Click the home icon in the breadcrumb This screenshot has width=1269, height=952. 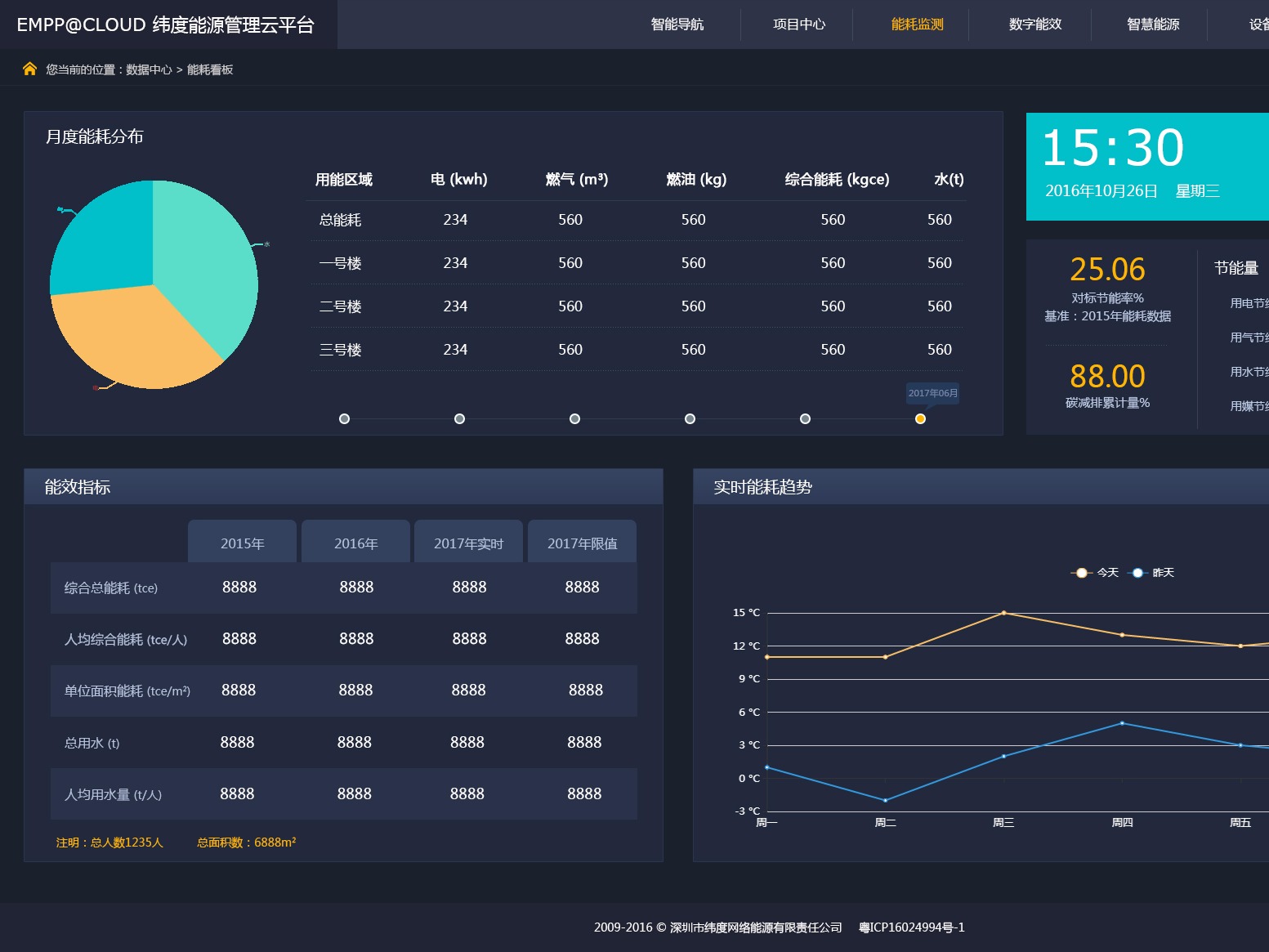point(30,69)
